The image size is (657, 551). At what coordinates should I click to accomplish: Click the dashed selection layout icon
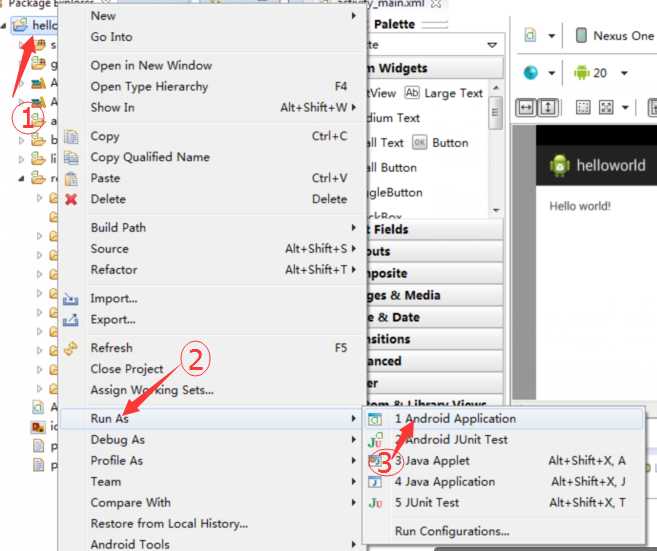(583, 107)
